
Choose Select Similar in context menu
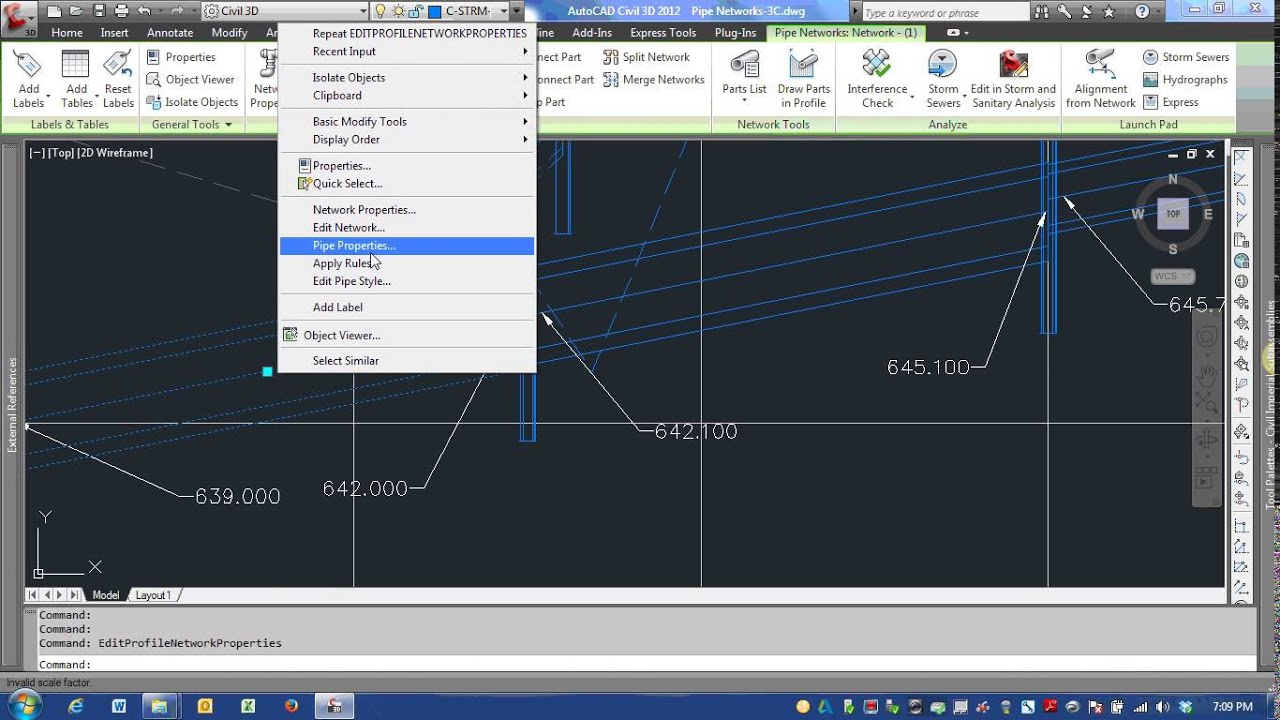(407, 361)
